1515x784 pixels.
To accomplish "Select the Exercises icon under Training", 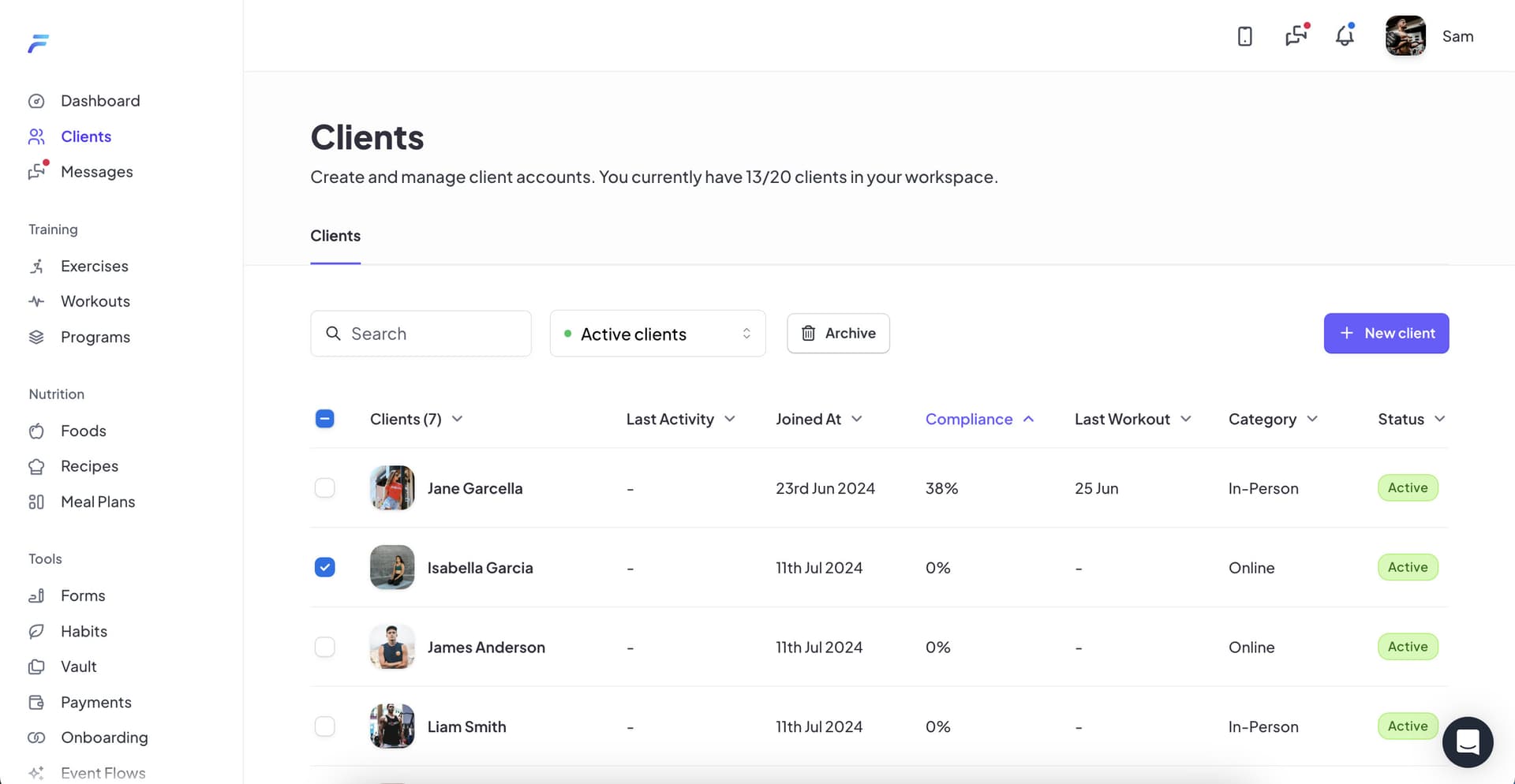I will point(37,266).
